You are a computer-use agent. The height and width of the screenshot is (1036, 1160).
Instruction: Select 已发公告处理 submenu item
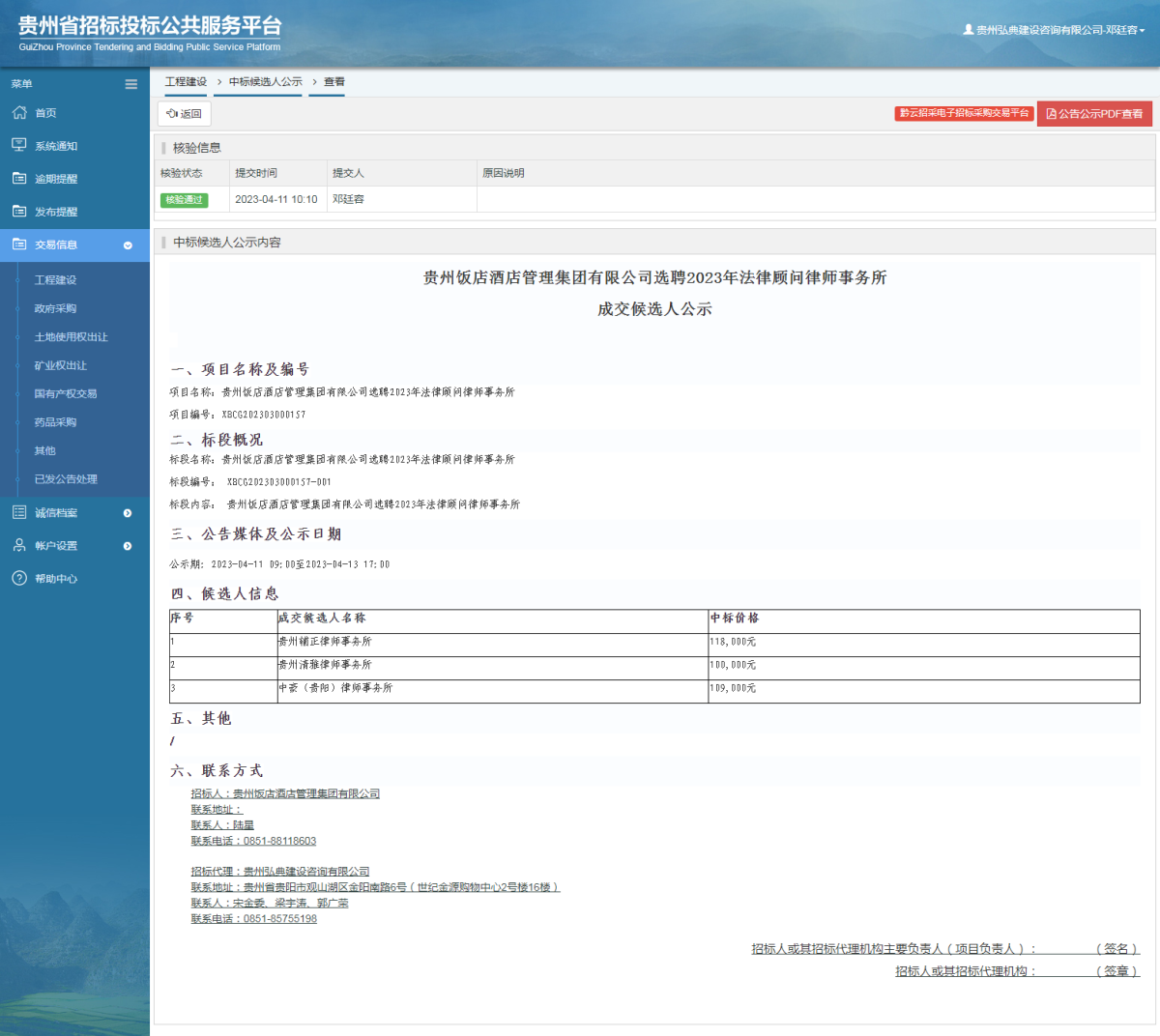pyautogui.click(x=66, y=479)
